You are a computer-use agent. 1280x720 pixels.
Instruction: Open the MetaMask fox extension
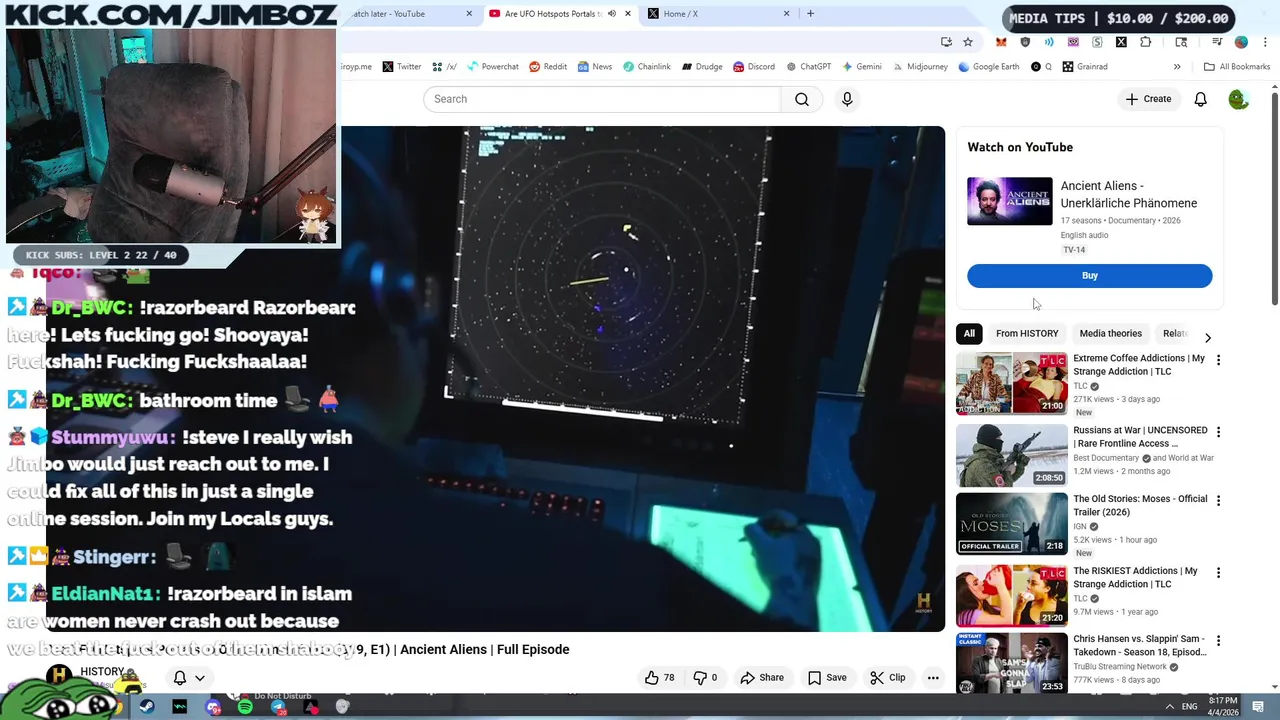point(1001,42)
